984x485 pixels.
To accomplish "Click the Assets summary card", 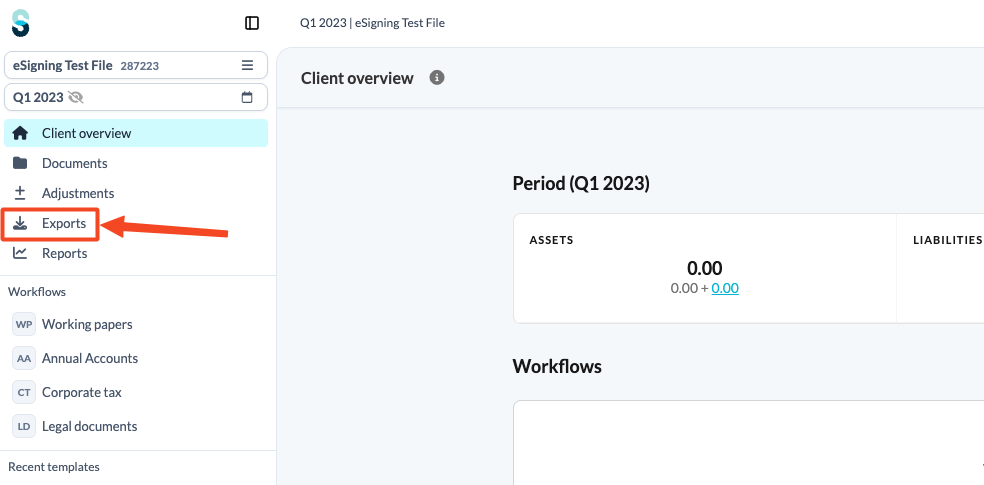I will [x=705, y=269].
